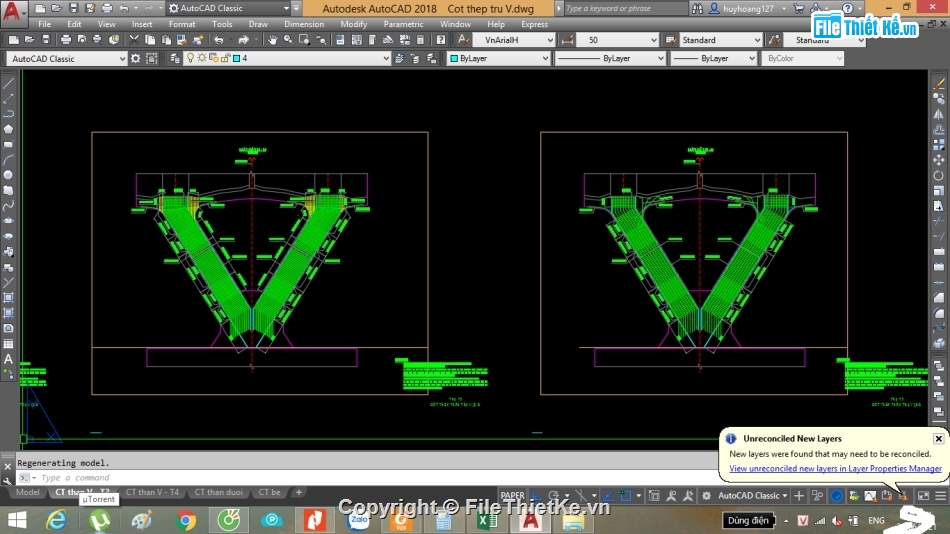This screenshot has width=950, height=534.
Task: Select the Multiline Text A tool
Action: [x=8, y=359]
